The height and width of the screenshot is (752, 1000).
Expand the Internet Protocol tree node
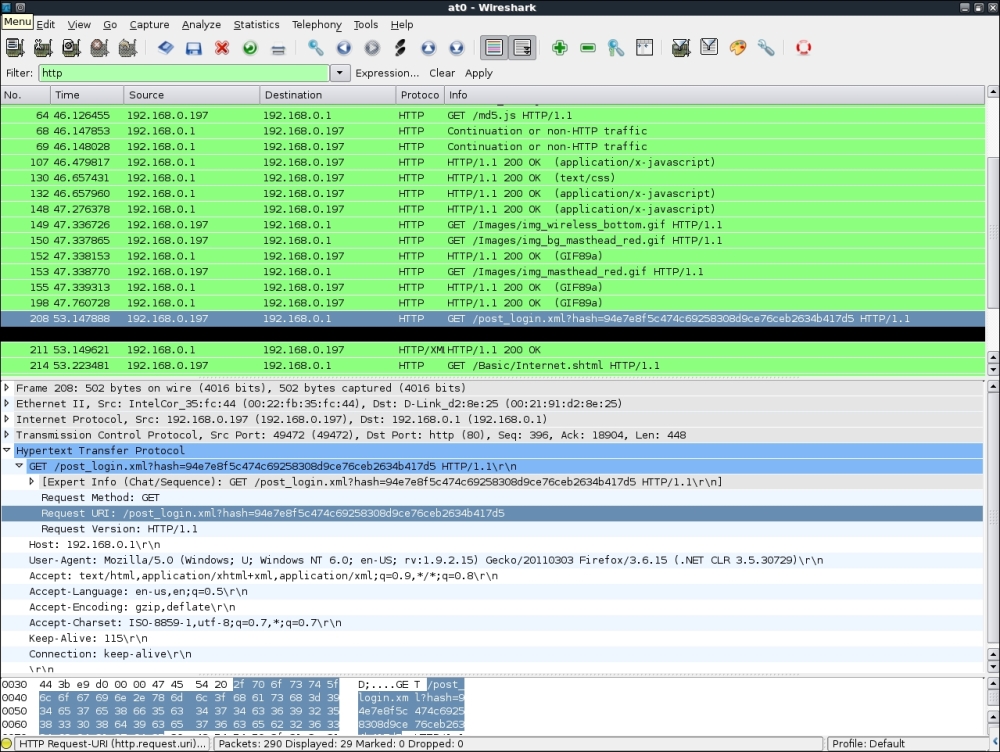[7, 419]
